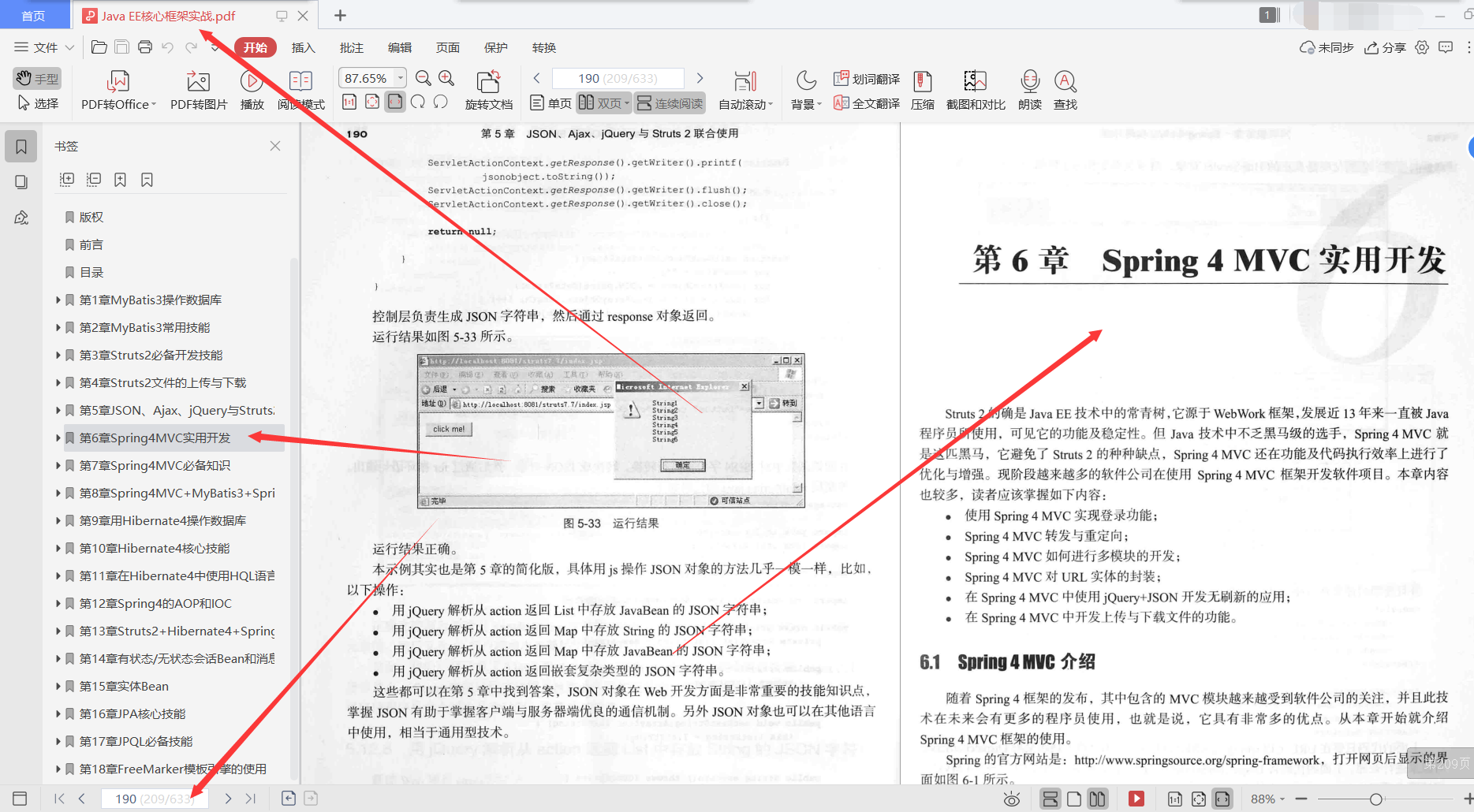Click the page number field in toolbar
1474x812 pixels.
618,78
